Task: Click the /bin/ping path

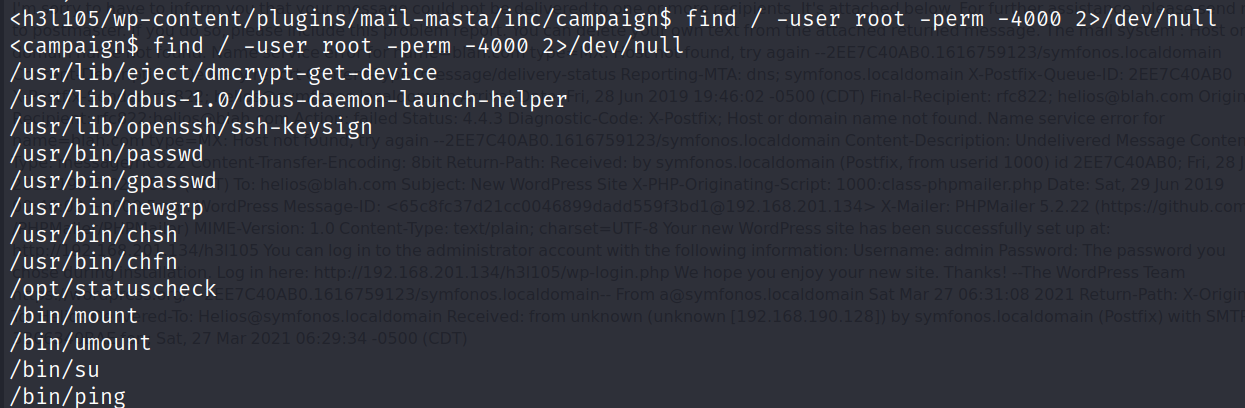Action: point(69,397)
